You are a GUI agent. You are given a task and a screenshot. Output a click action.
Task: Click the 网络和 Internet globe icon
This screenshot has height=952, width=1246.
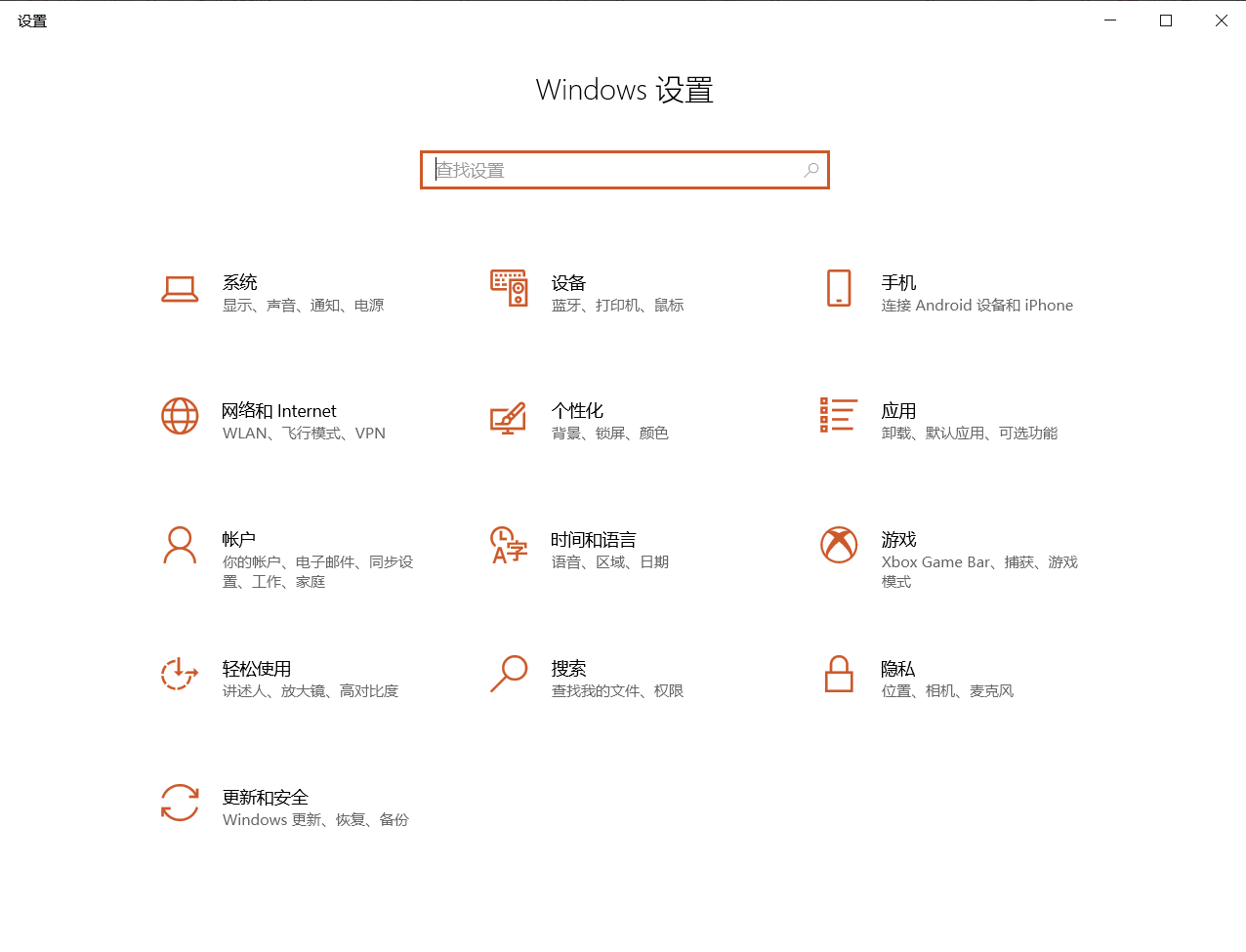[180, 416]
